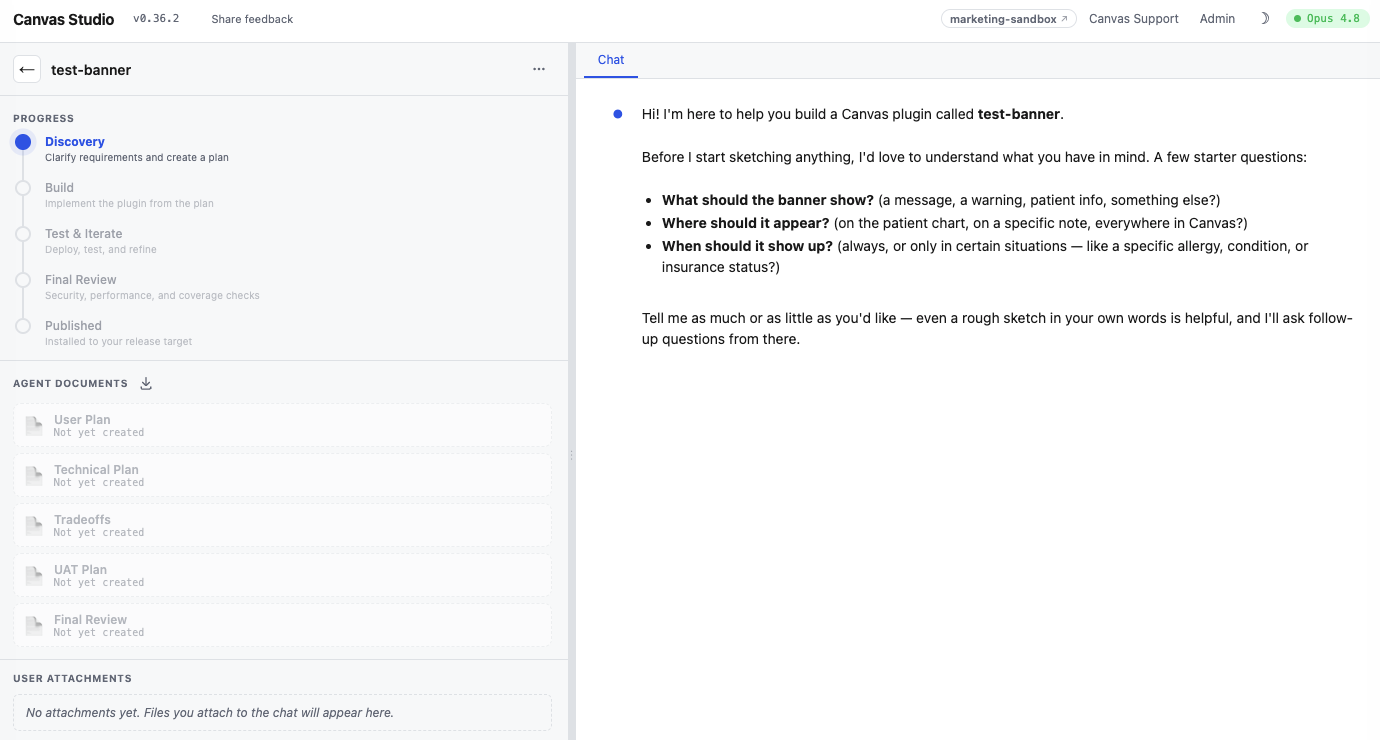Viewport: 1380px width, 740px height.
Task: Click the vertical panel splitter handle
Action: (x=572, y=454)
